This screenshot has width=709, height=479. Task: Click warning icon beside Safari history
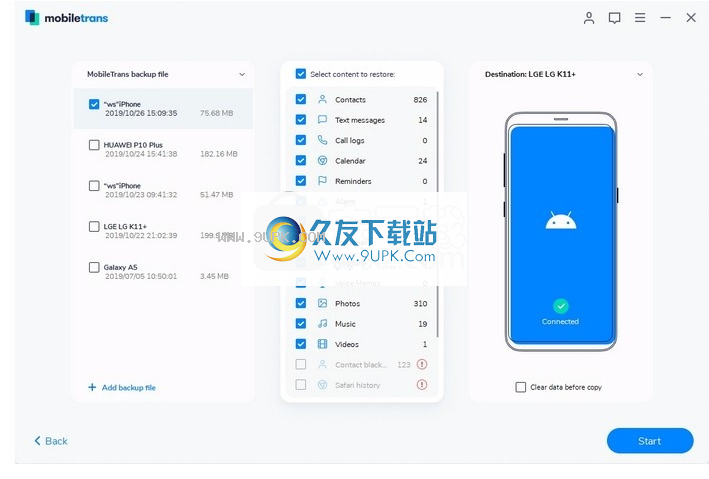(x=421, y=384)
